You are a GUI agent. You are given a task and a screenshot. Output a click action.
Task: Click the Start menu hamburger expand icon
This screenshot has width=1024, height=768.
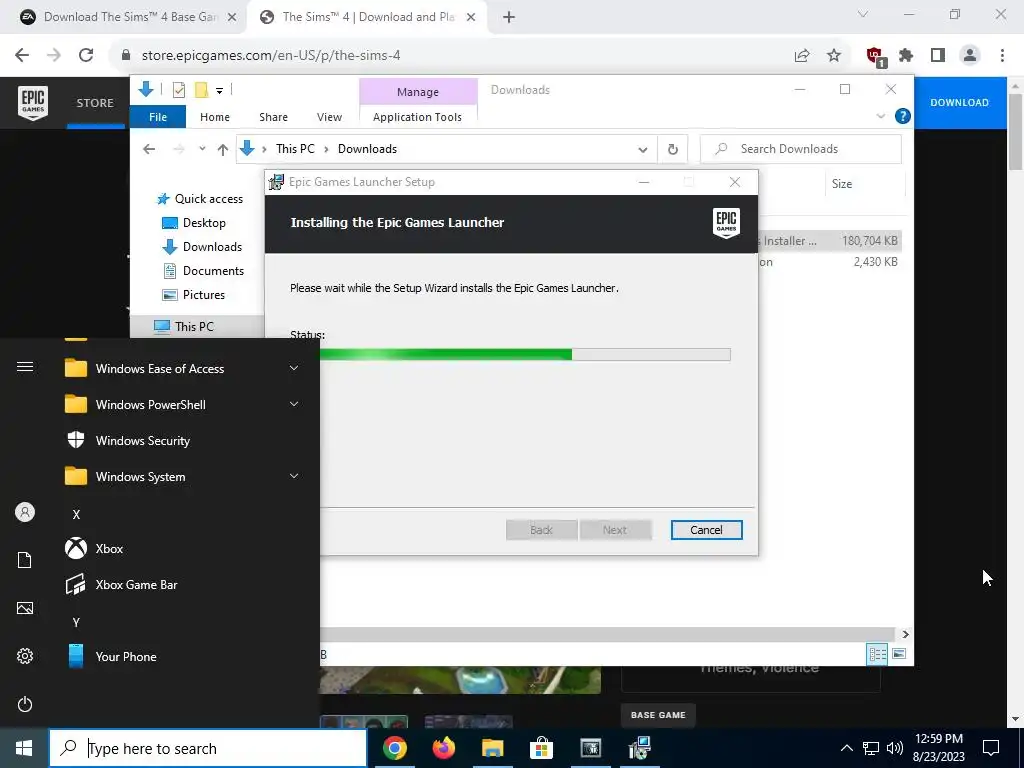coord(25,366)
